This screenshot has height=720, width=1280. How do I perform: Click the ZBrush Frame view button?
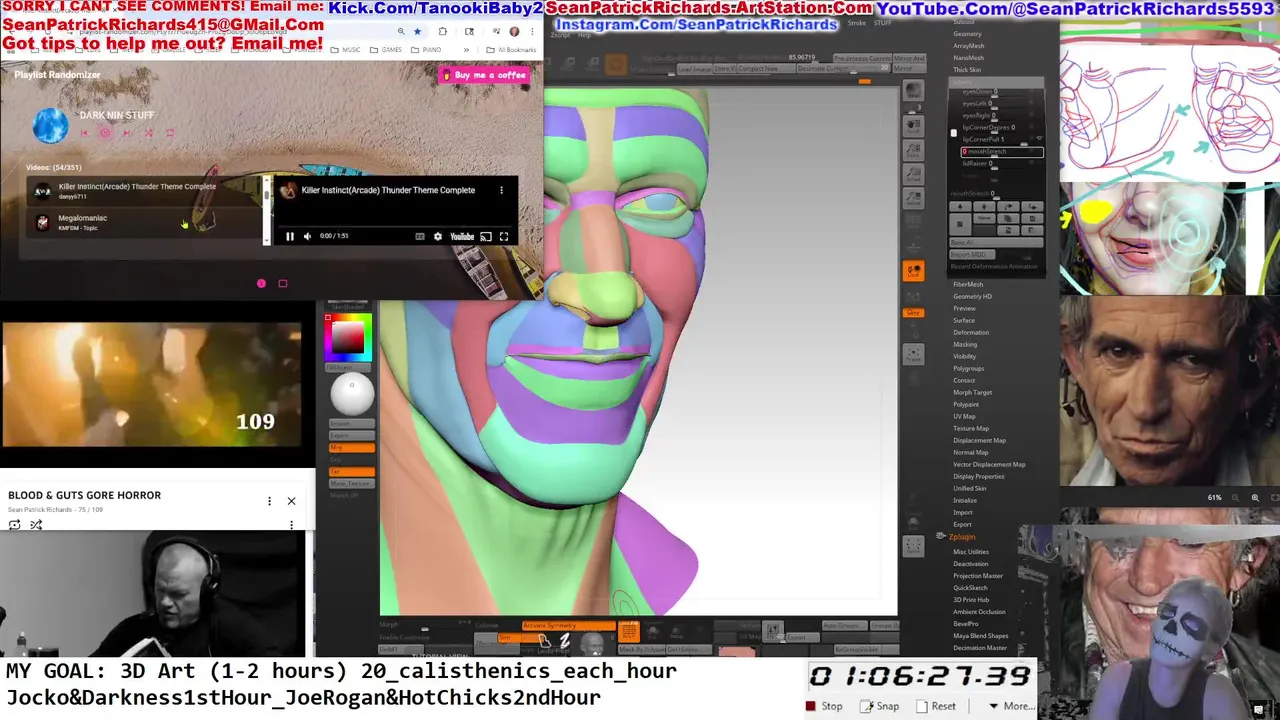pyautogui.click(x=913, y=355)
